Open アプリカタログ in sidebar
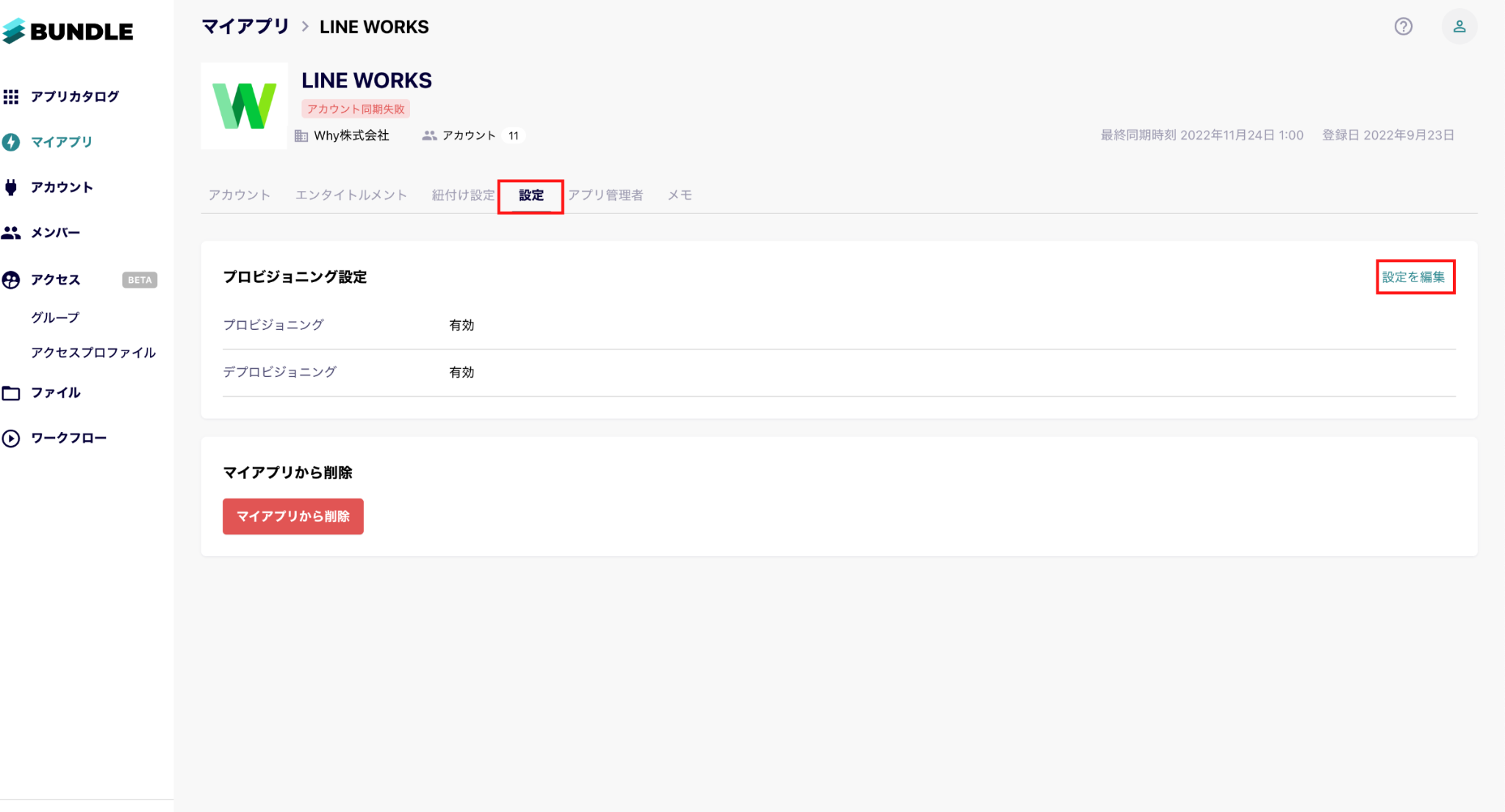Image resolution: width=1505 pixels, height=812 pixels. pos(75,96)
